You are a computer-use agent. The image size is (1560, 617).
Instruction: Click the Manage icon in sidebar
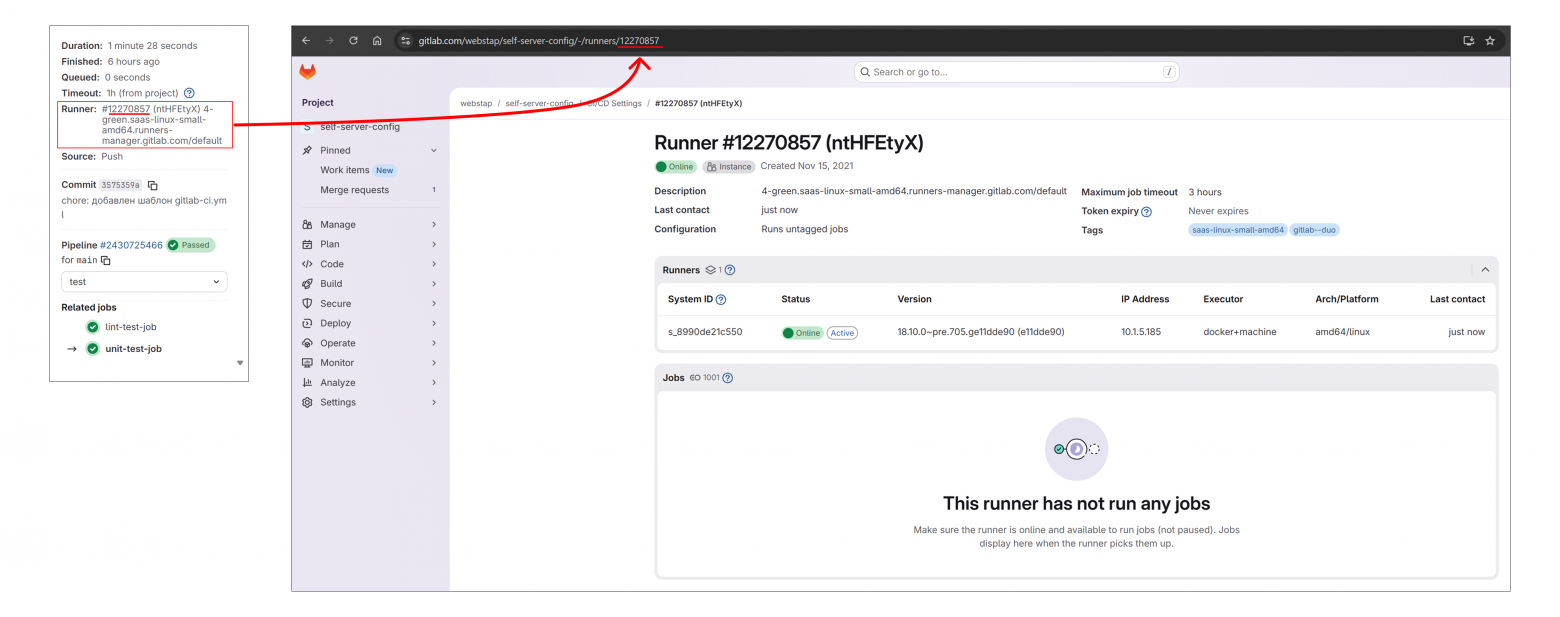[x=307, y=225]
